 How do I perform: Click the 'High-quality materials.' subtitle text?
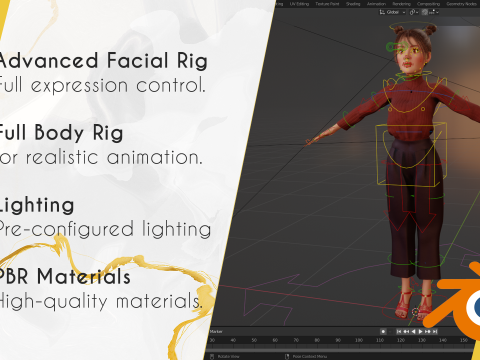tap(101, 301)
